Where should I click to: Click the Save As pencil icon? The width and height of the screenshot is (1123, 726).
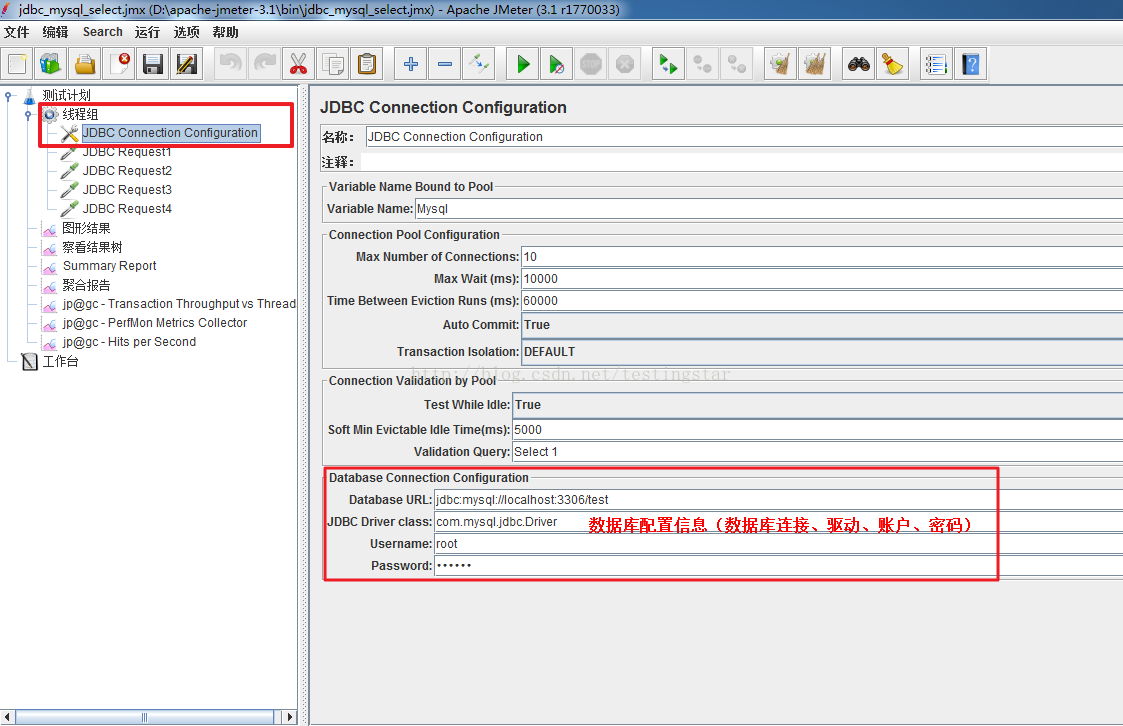click(x=186, y=64)
